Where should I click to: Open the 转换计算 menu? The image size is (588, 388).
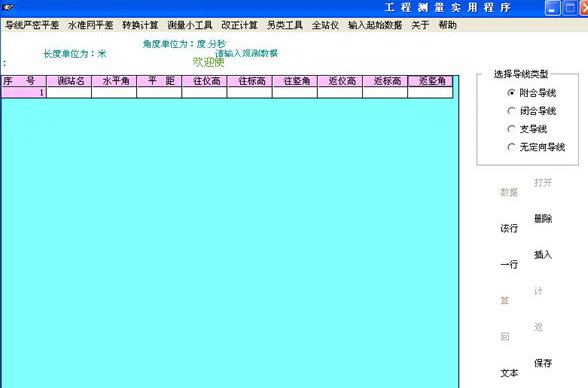coord(140,25)
